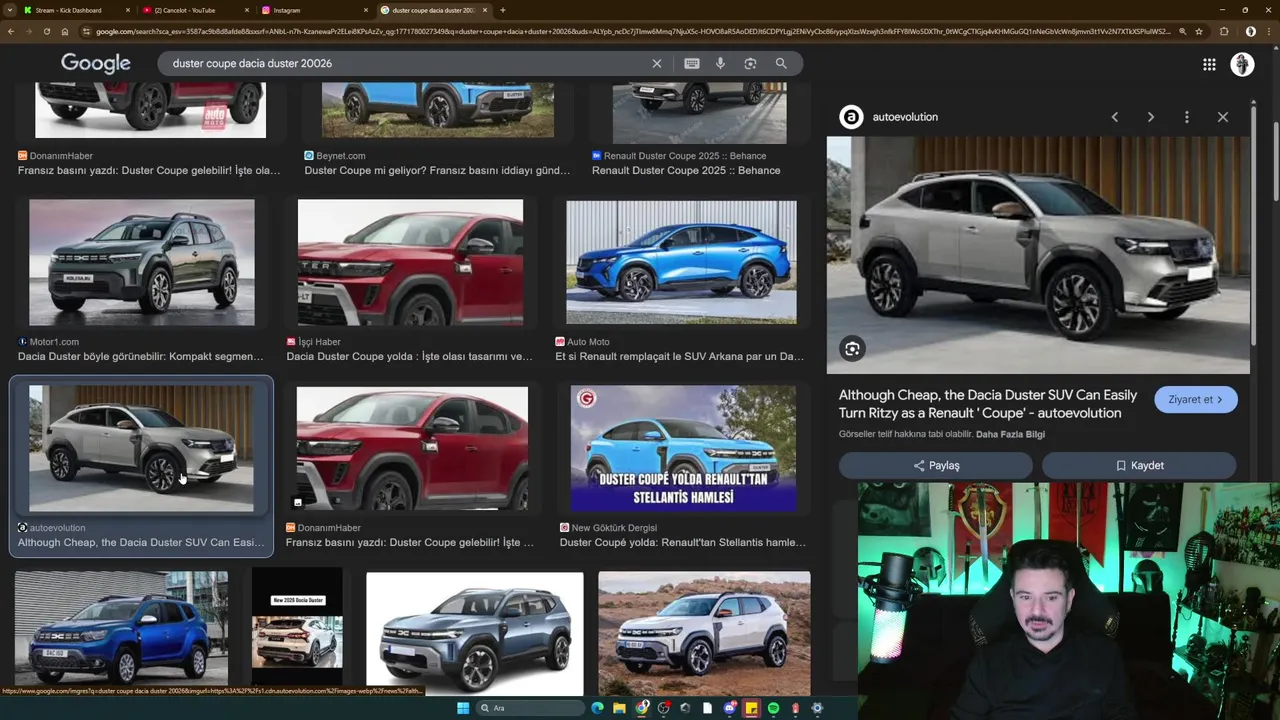Bookmark this page with the star icon

(x=1199, y=31)
